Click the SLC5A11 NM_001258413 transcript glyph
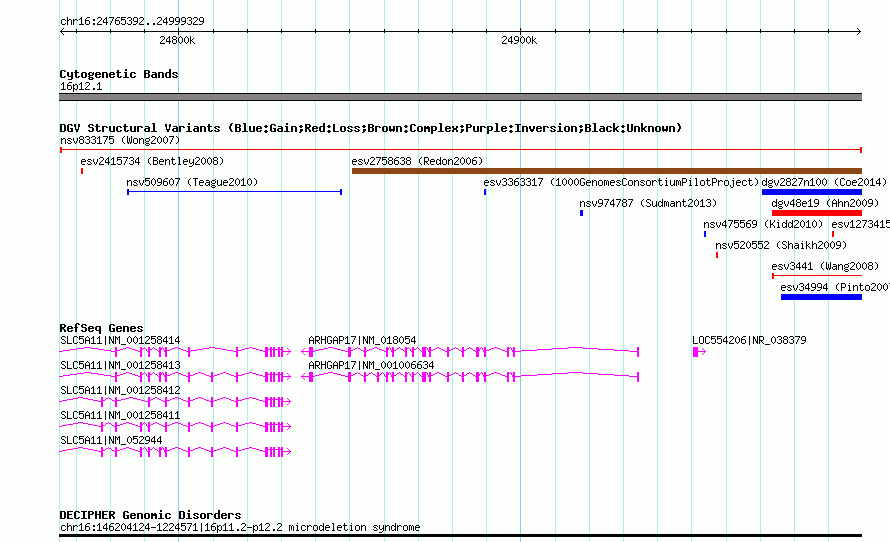Image resolution: width=890 pixels, height=542 pixels. point(175,377)
